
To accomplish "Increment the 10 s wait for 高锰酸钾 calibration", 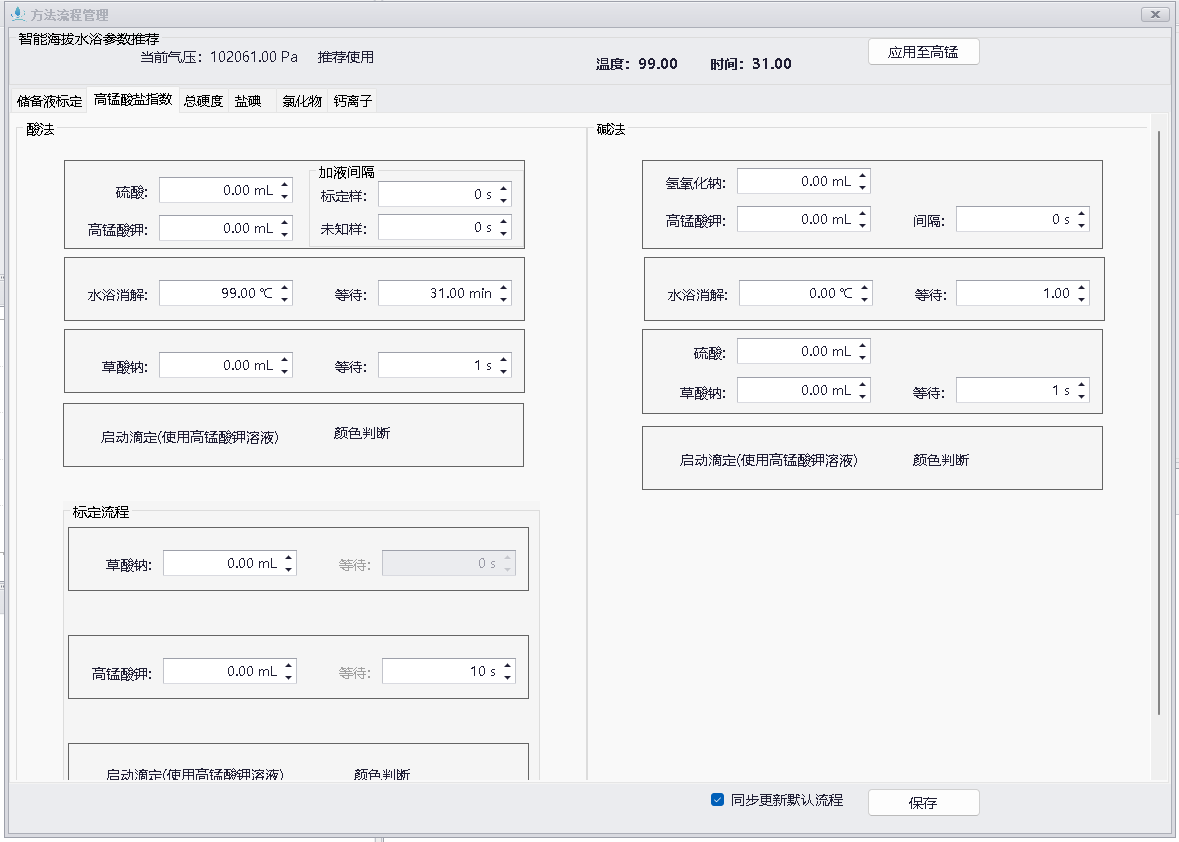I will [x=506, y=666].
